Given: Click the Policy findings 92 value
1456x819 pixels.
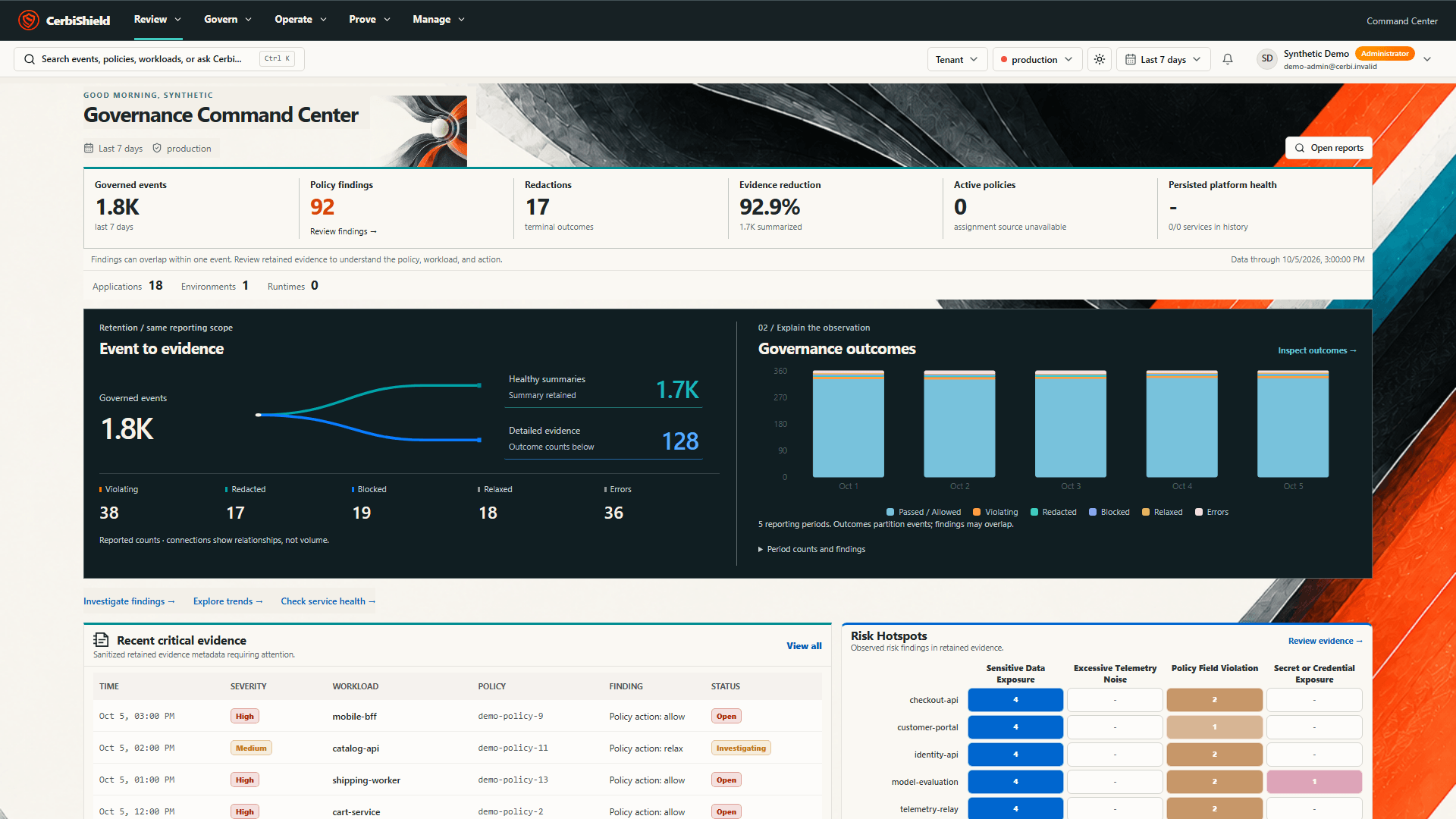Looking at the screenshot, I should 322,207.
